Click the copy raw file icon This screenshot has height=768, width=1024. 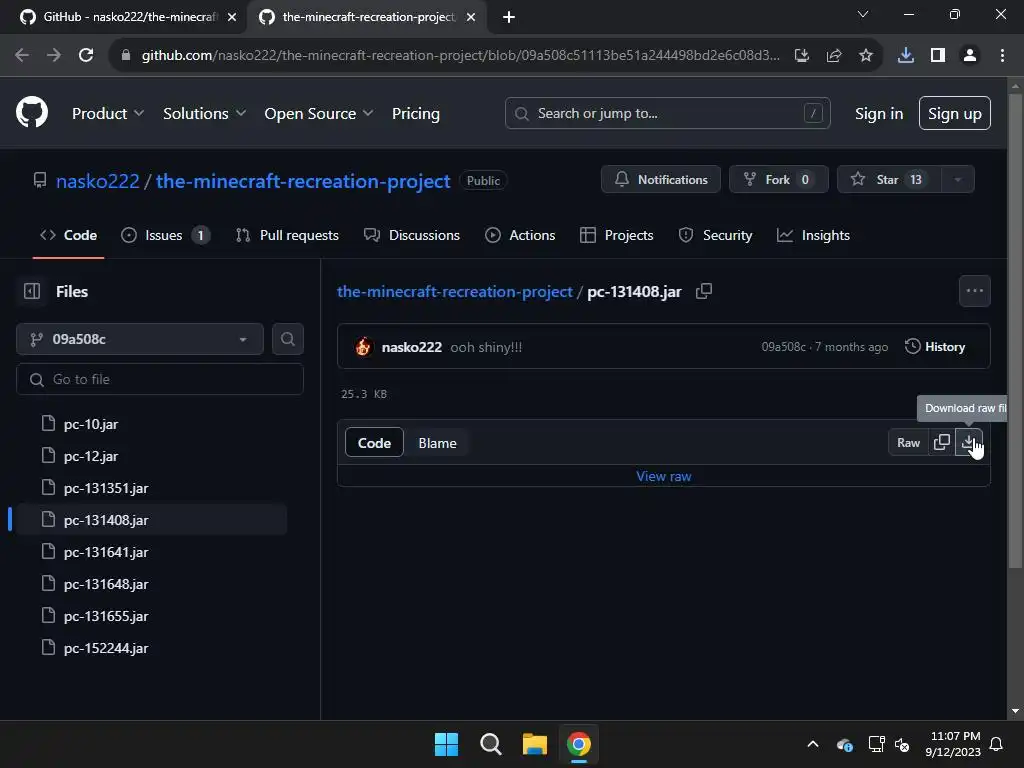tap(942, 442)
